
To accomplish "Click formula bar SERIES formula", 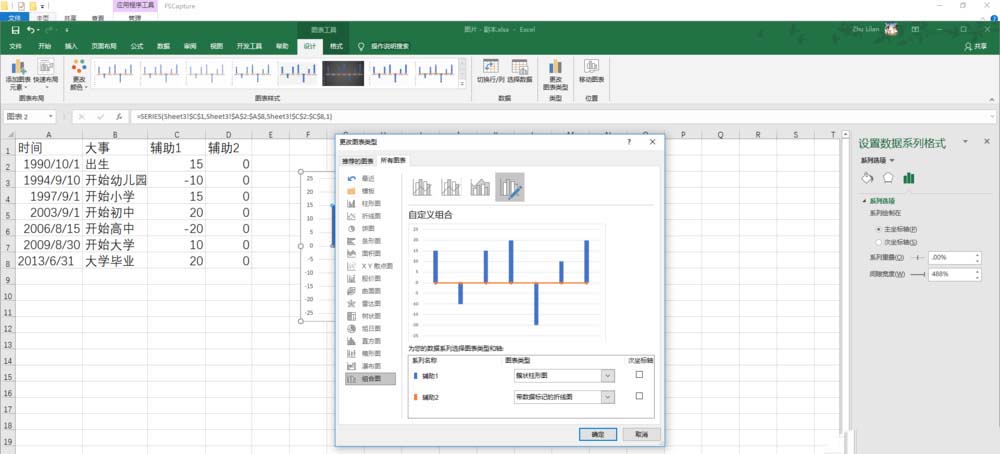I will (233, 117).
